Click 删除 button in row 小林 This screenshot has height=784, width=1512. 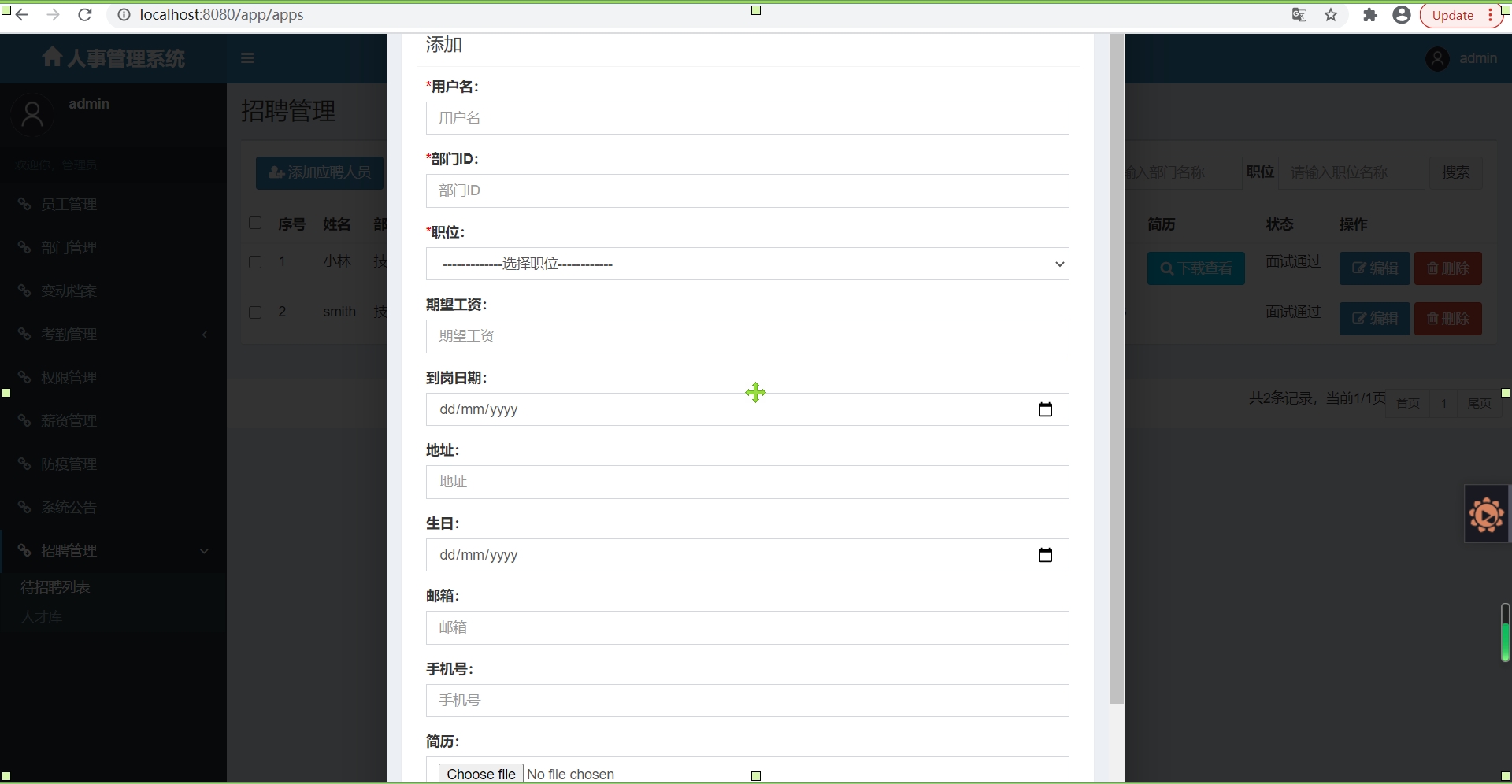click(1447, 268)
